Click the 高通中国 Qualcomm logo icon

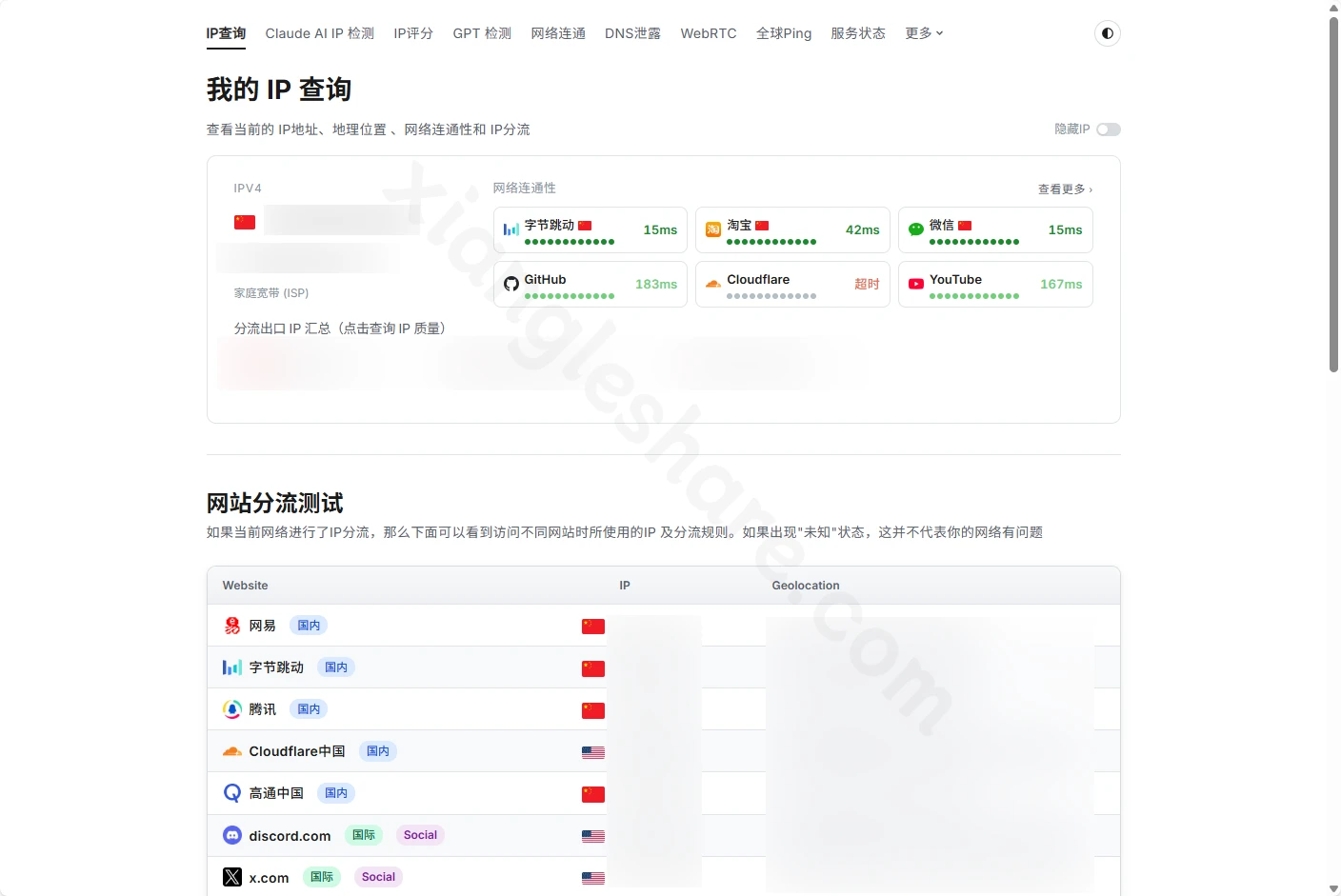(x=232, y=793)
